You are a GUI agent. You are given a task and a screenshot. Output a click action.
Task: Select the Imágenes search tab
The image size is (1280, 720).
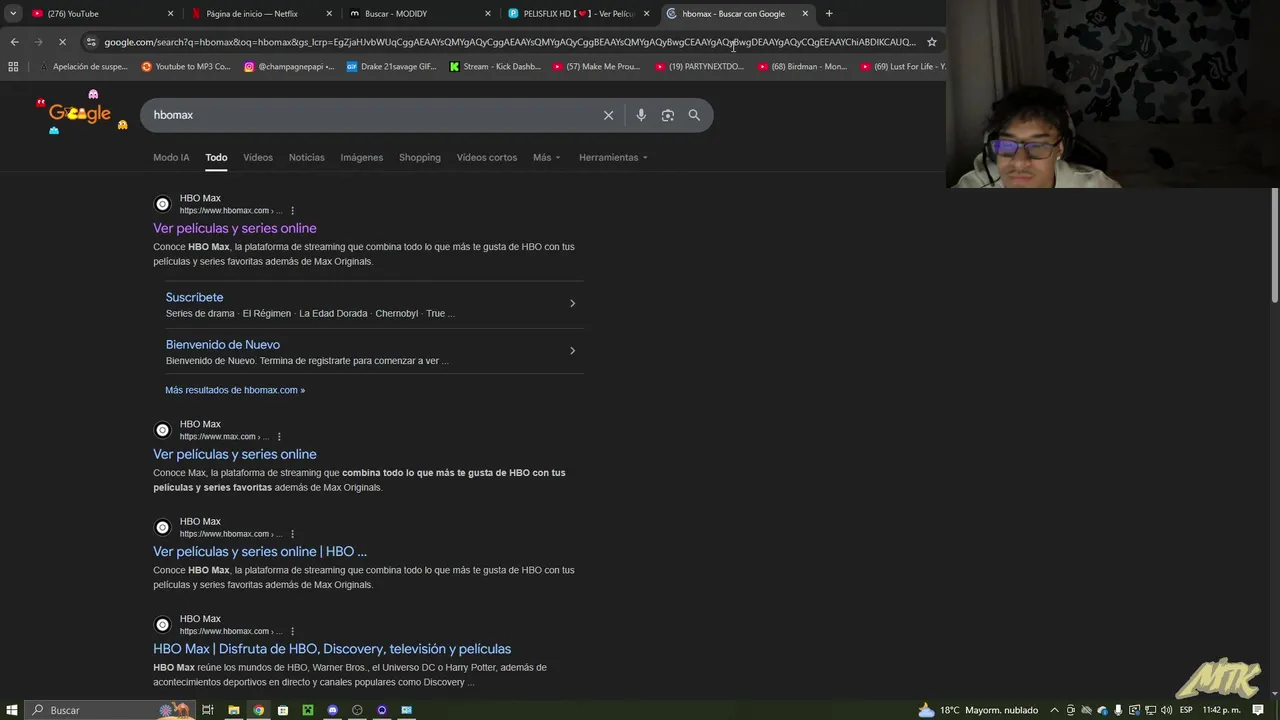tap(361, 157)
